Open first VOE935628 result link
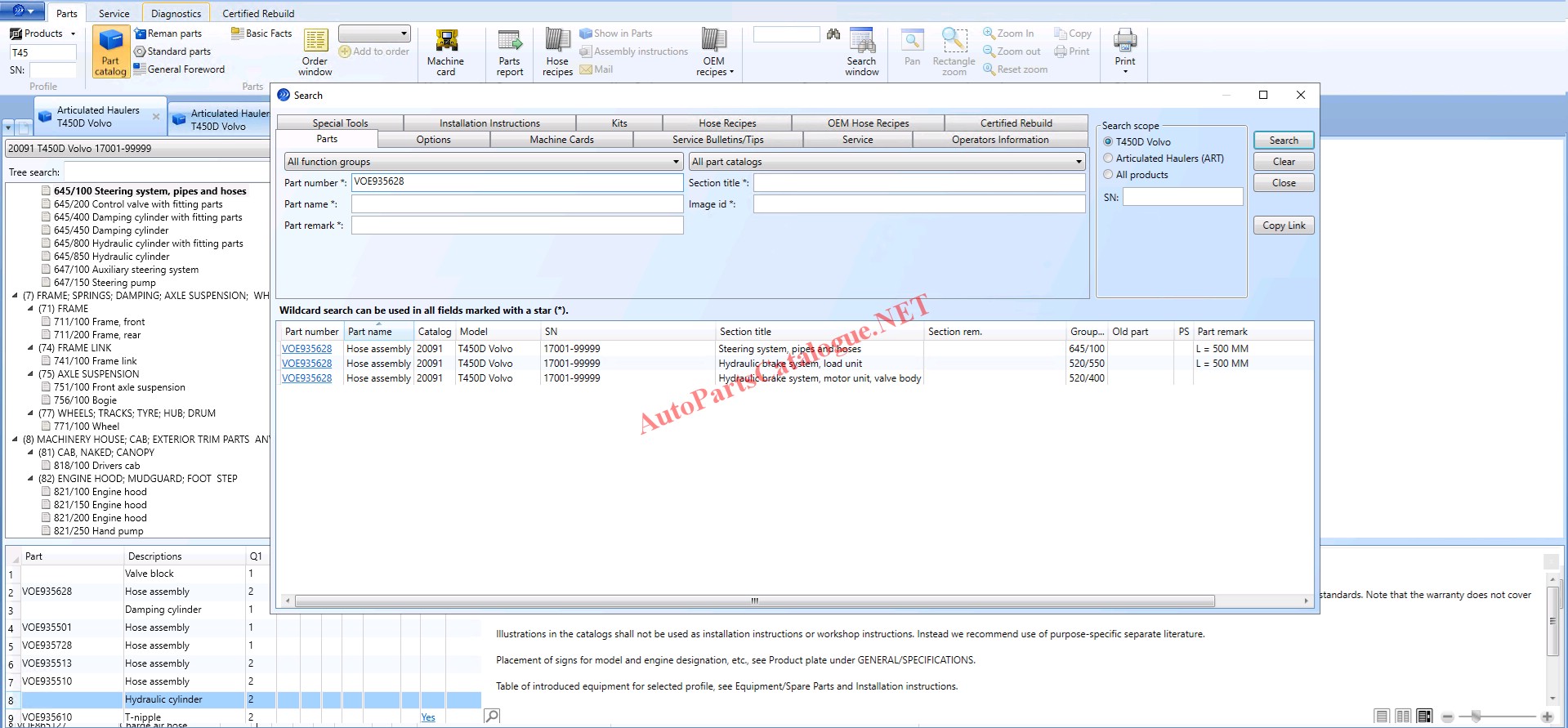The image size is (1568, 728). pos(307,349)
